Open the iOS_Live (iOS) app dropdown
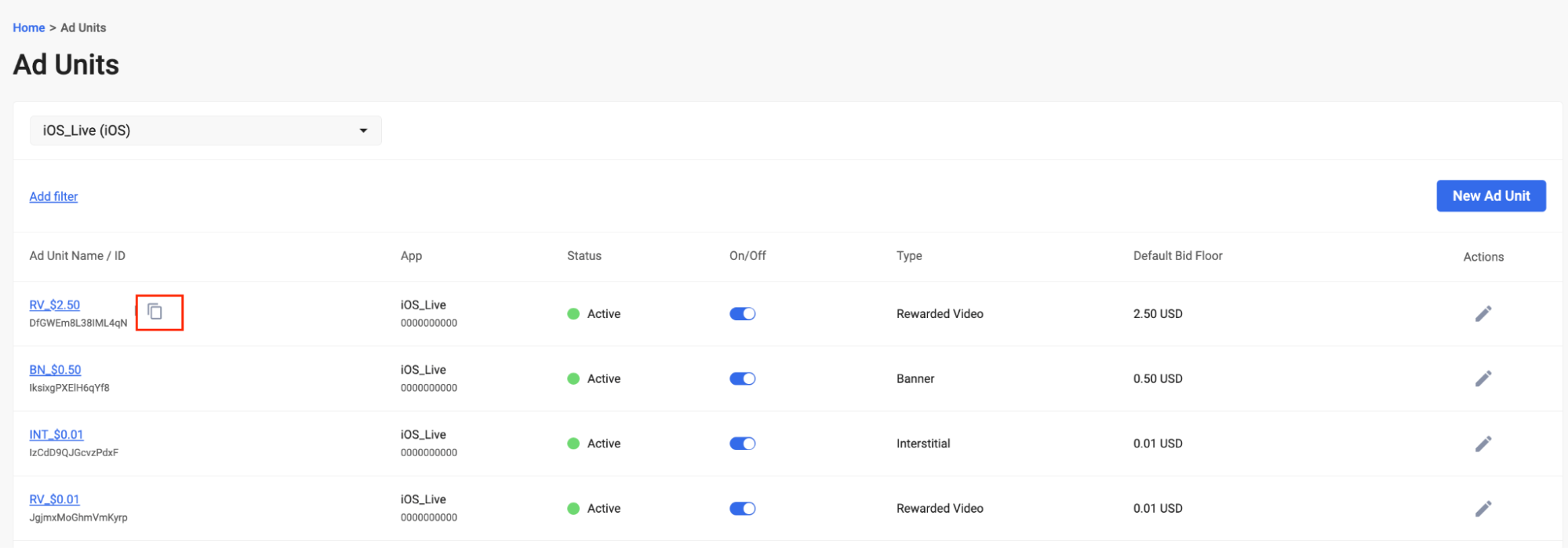Image resolution: width=1568 pixels, height=548 pixels. pos(206,130)
